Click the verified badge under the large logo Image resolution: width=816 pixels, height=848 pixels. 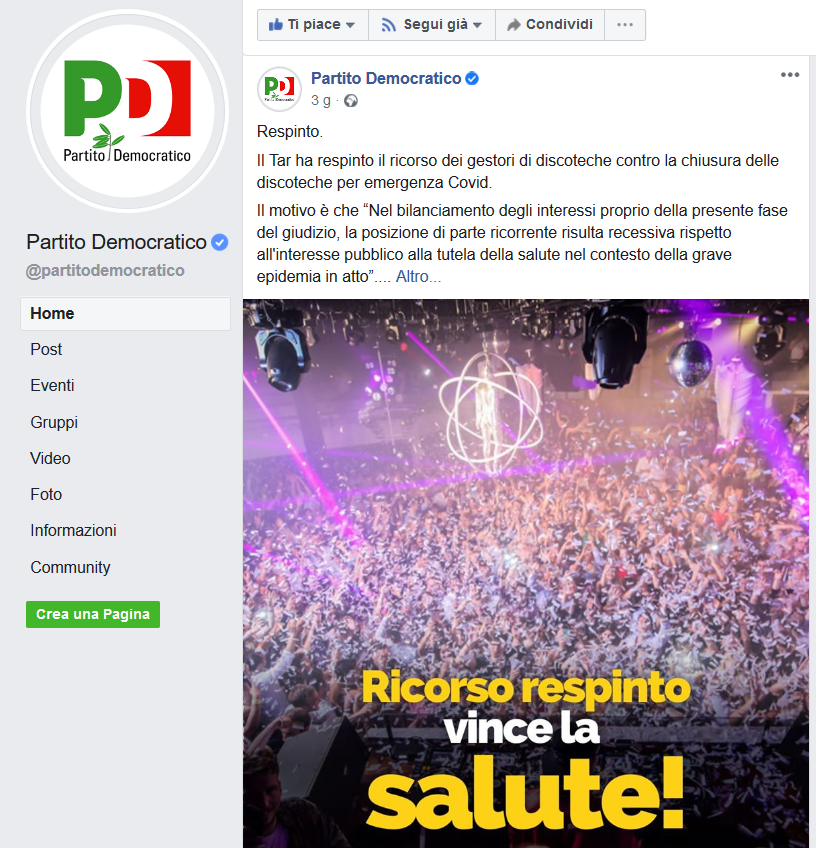(x=219, y=242)
